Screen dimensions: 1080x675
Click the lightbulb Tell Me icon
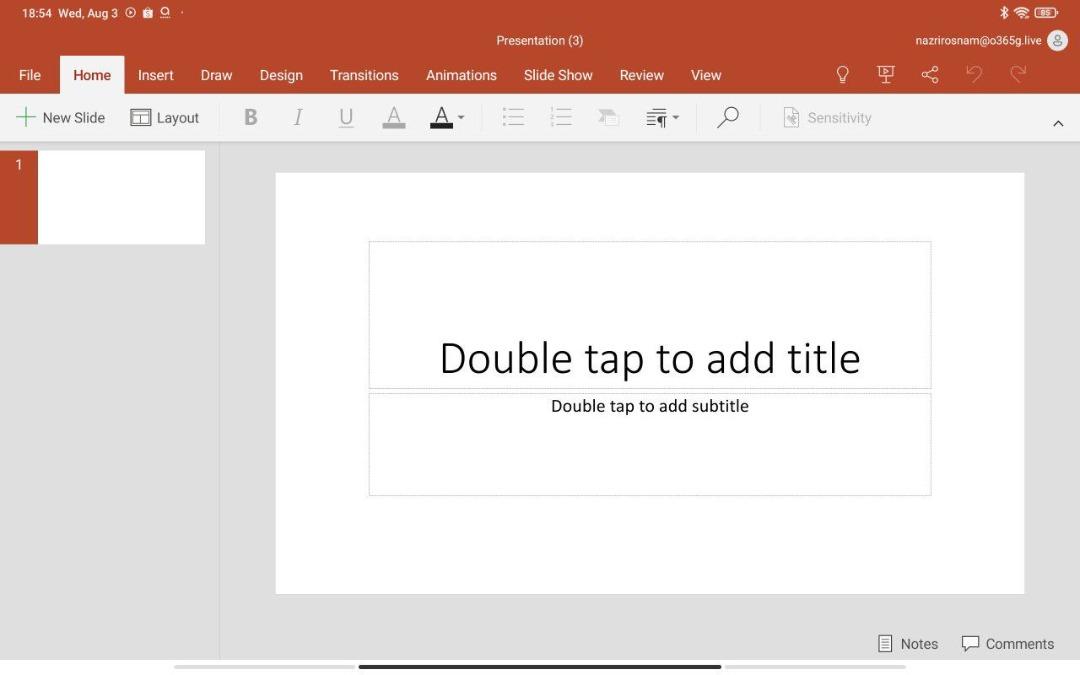(842, 75)
